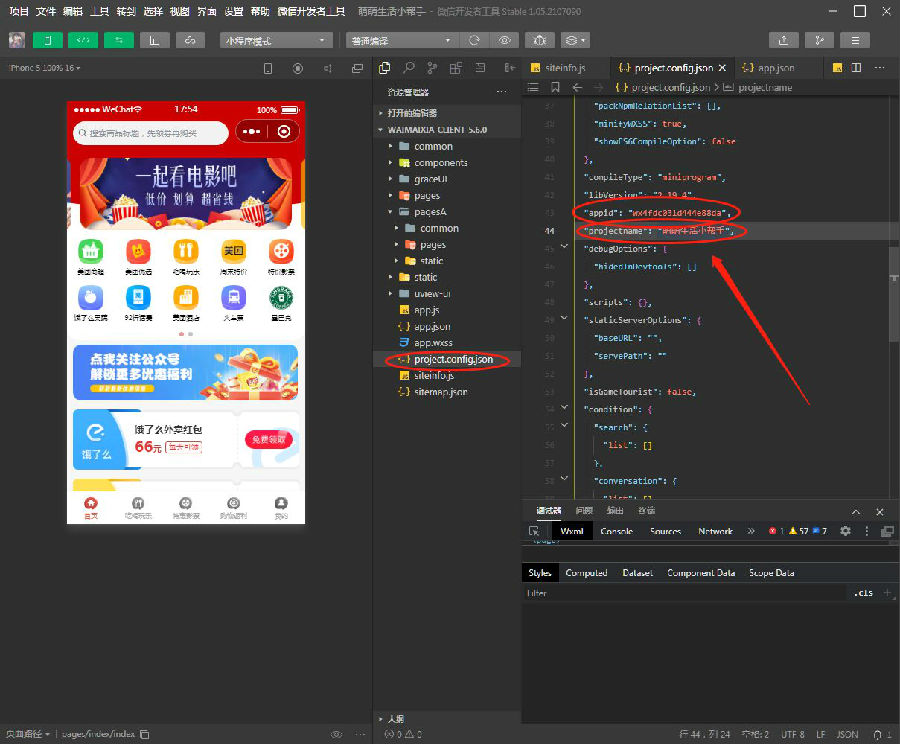Viewport: 900px width, 744px height.
Task: Collapse the pagesA folder
Action: click(391, 212)
